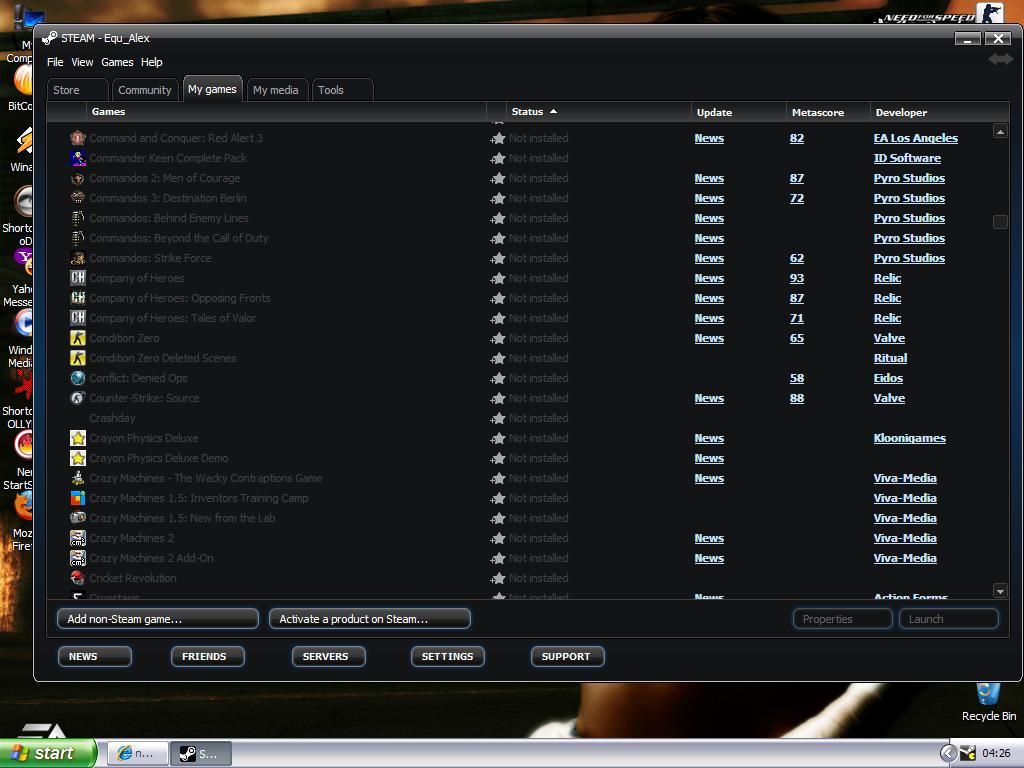
Task: Click the Command and Conquer: Red Alert 3 game icon
Action: click(78, 138)
